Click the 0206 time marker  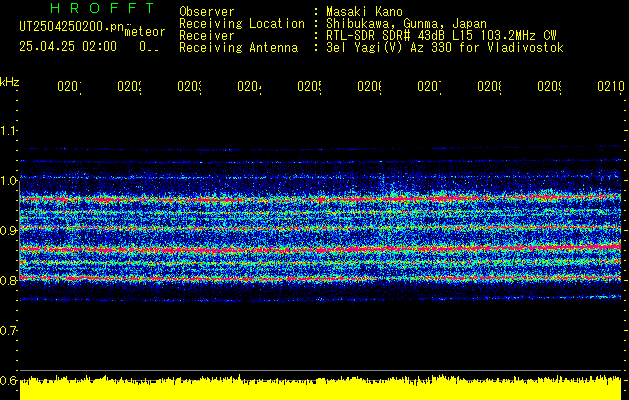click(x=369, y=86)
